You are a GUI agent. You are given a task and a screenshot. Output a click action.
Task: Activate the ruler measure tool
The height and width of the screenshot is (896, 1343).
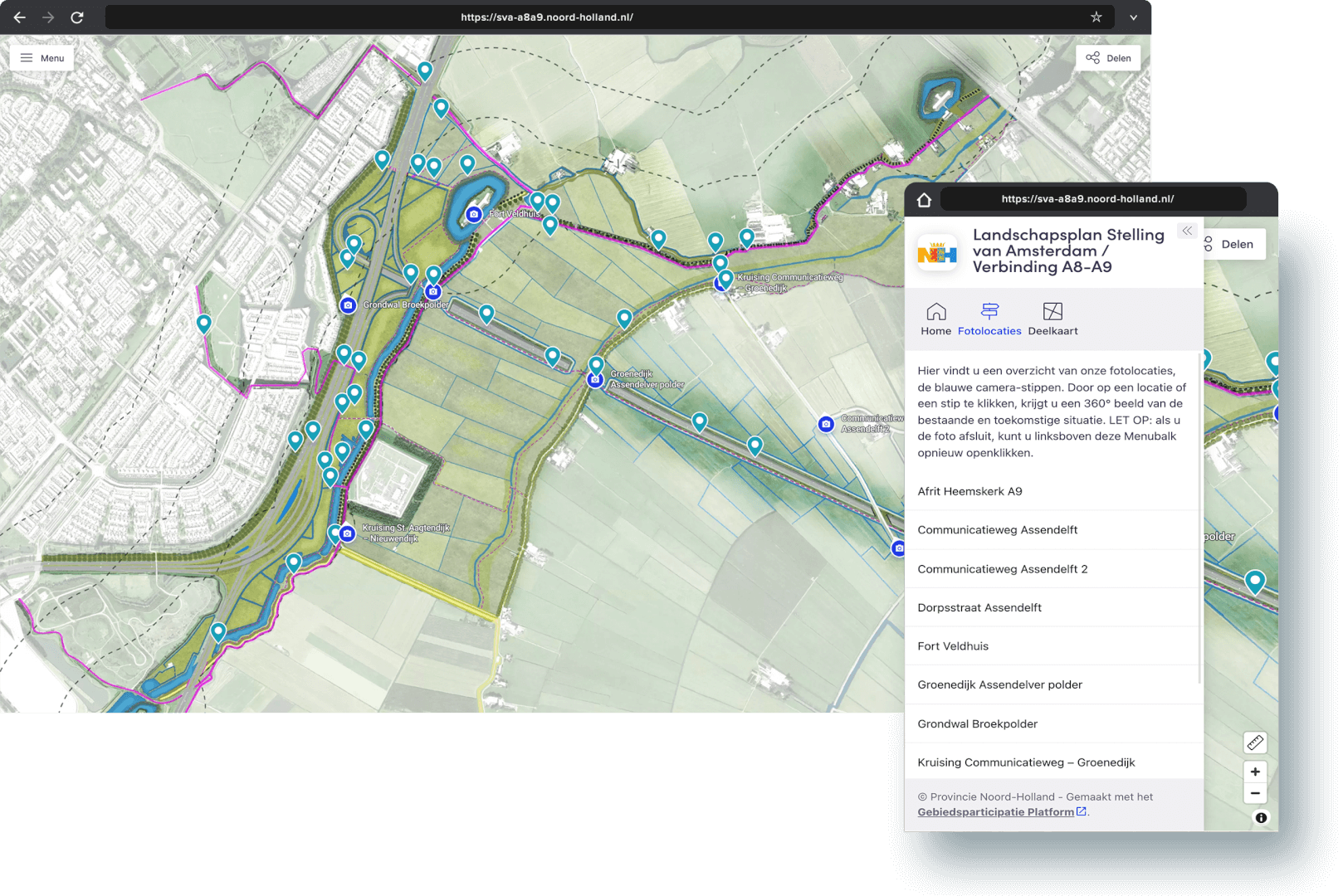coord(1255,743)
